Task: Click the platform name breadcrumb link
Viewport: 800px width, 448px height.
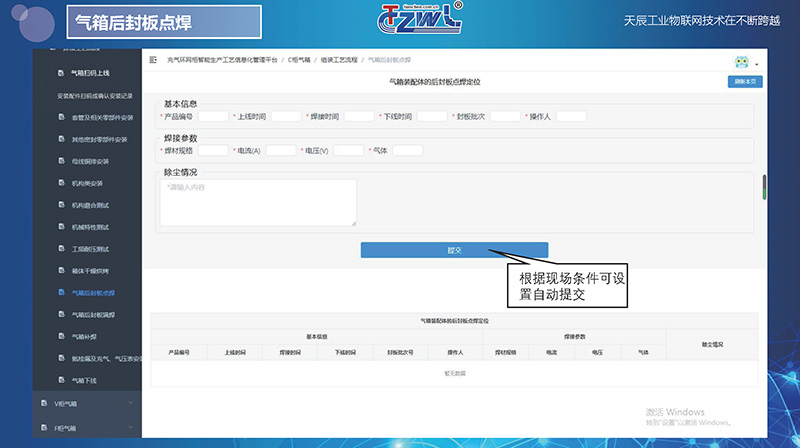Action: coord(222,60)
